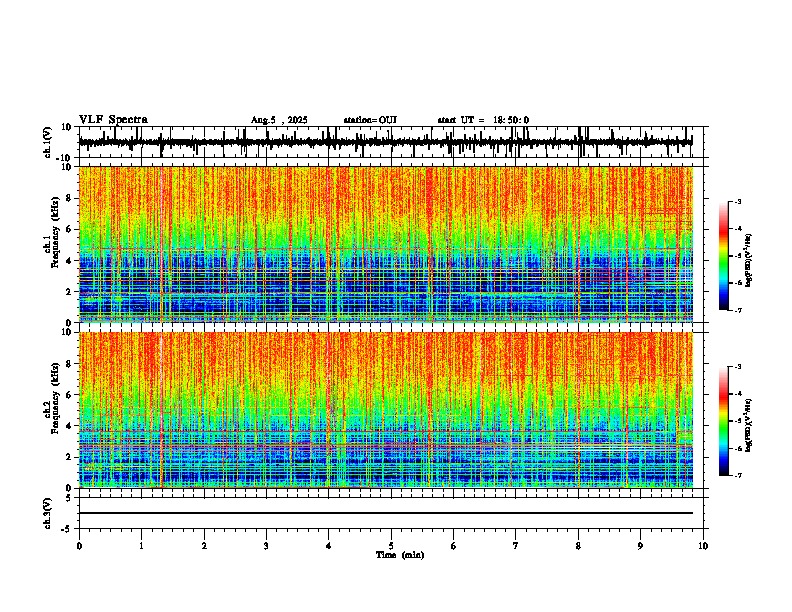Click the "ch.3(V)" axis label
The image size is (792, 612).
(x=48, y=513)
